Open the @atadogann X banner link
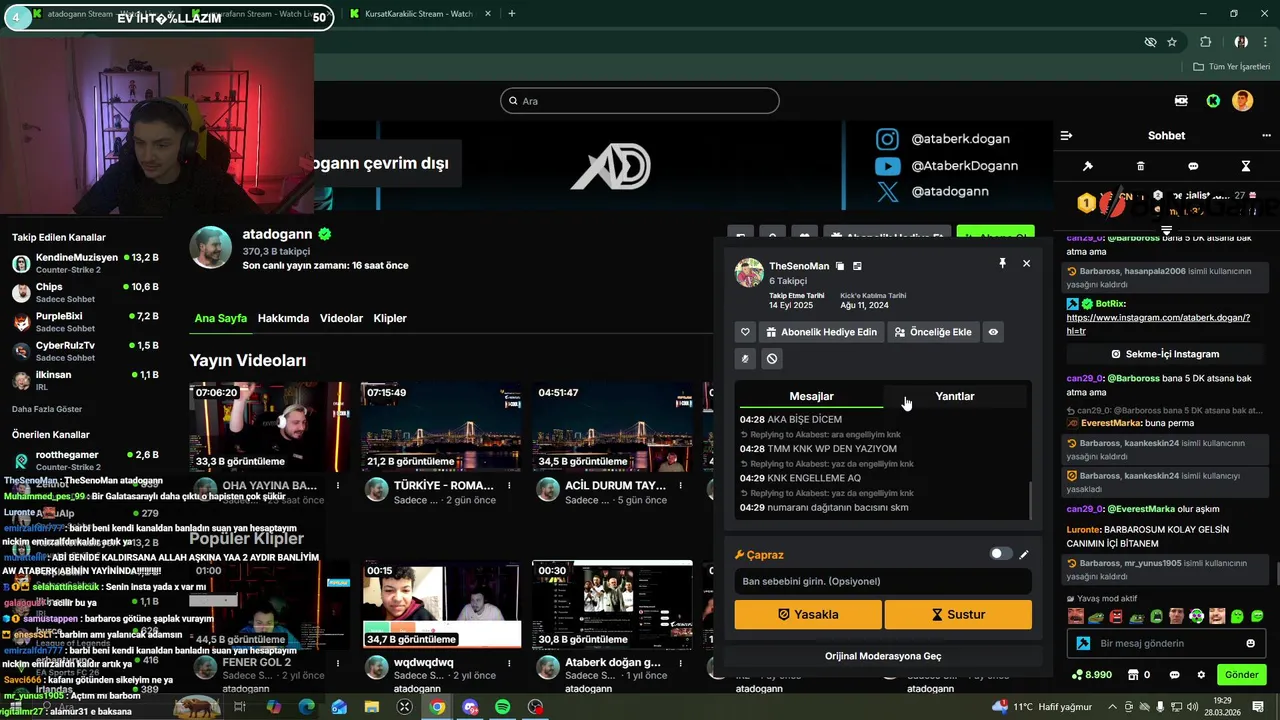Screen dimensions: 1280x720 pos(933,191)
